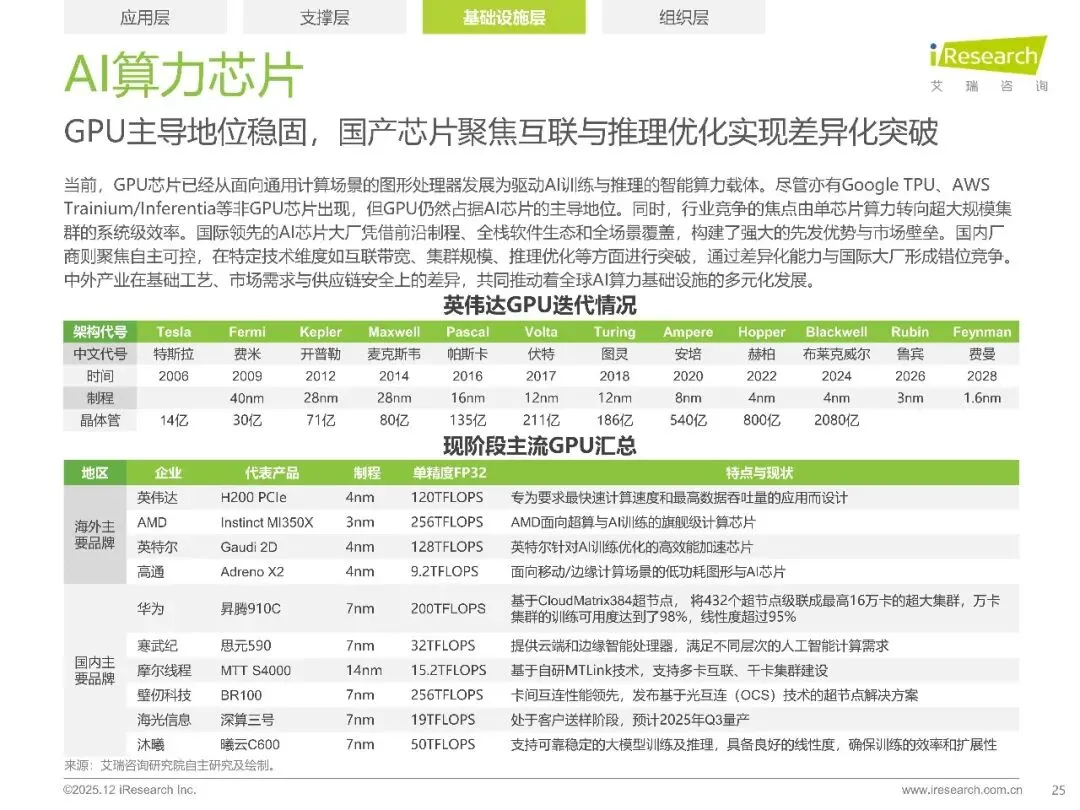Click the Instinct MI350X product cell
The width and height of the screenshot is (1080, 810).
[x=267, y=522]
